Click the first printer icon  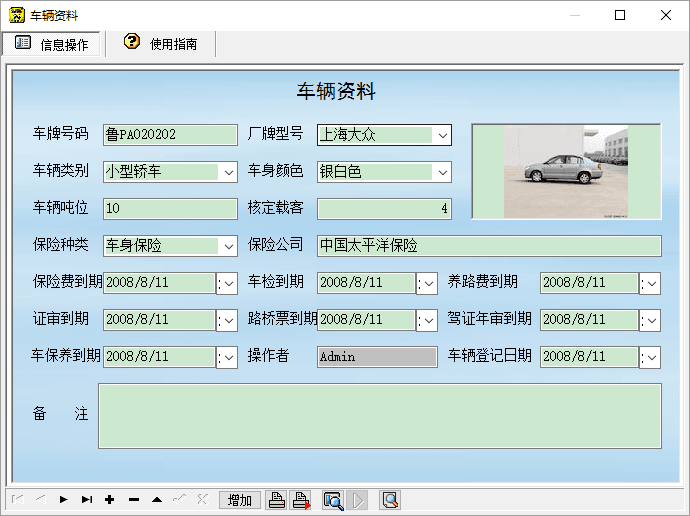tap(277, 500)
